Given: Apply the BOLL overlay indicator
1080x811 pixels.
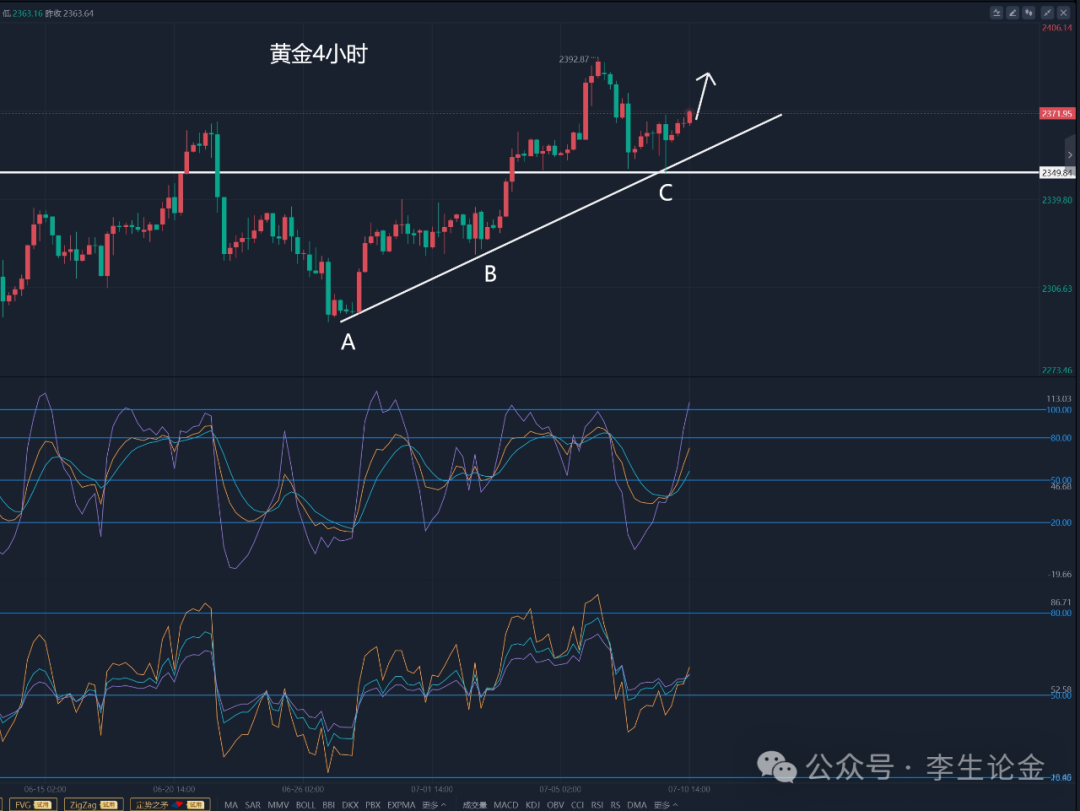Looking at the screenshot, I should [x=305, y=804].
